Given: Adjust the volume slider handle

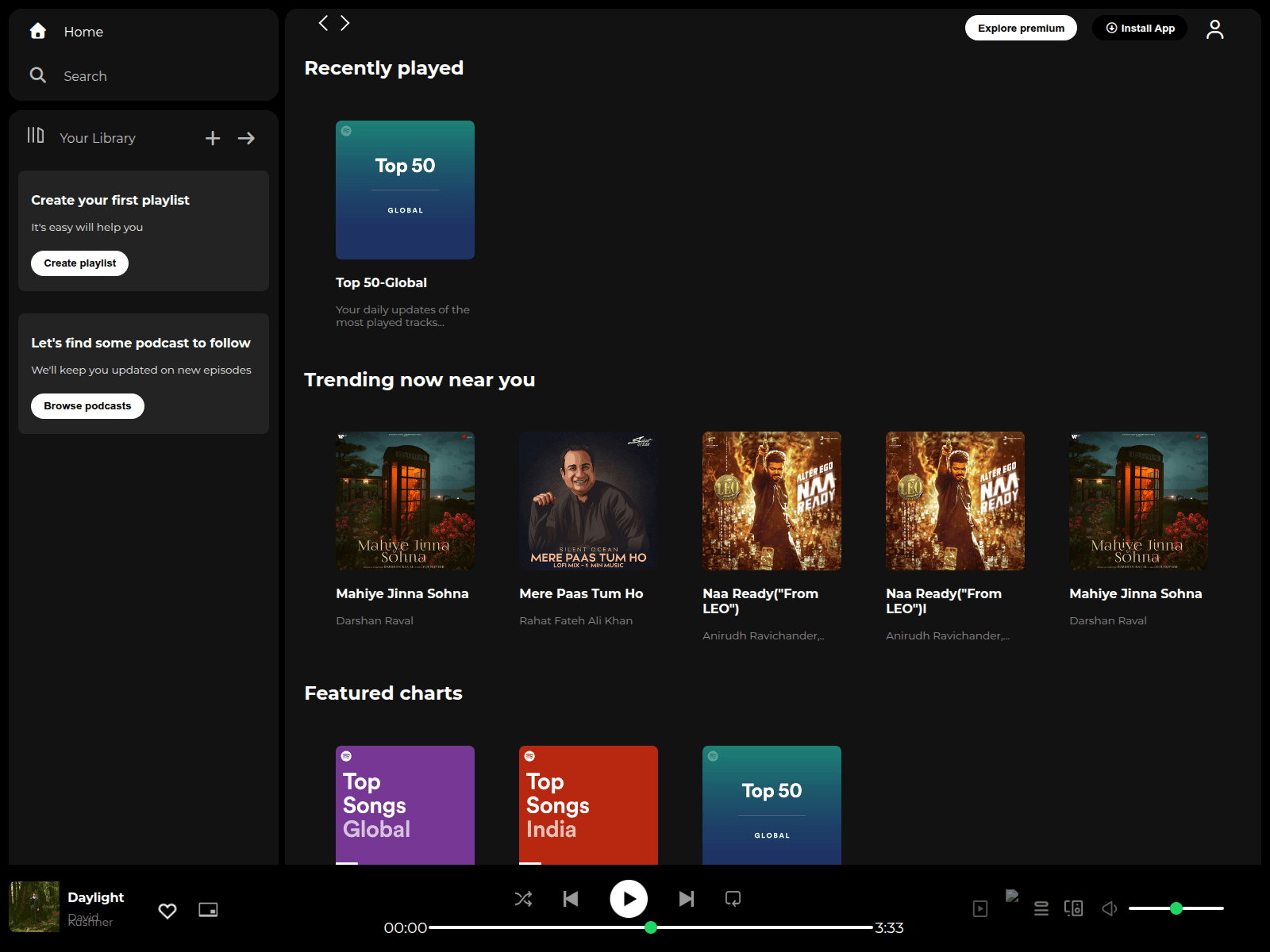Looking at the screenshot, I should click(x=1176, y=908).
